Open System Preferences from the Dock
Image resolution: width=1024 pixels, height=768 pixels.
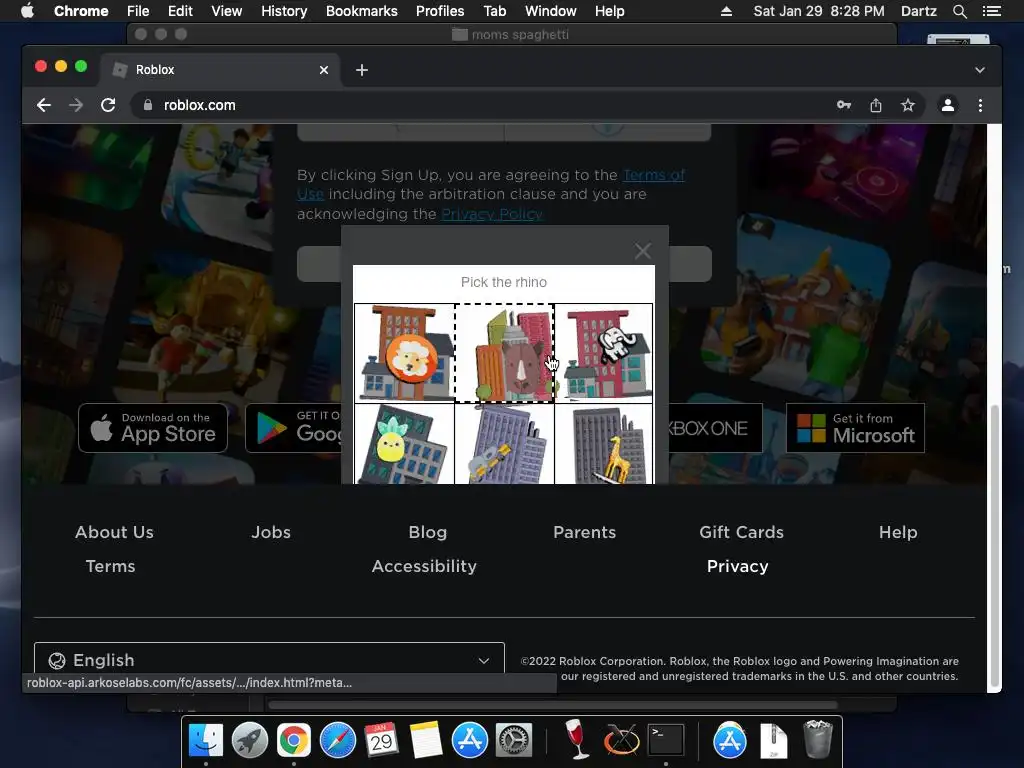[514, 741]
